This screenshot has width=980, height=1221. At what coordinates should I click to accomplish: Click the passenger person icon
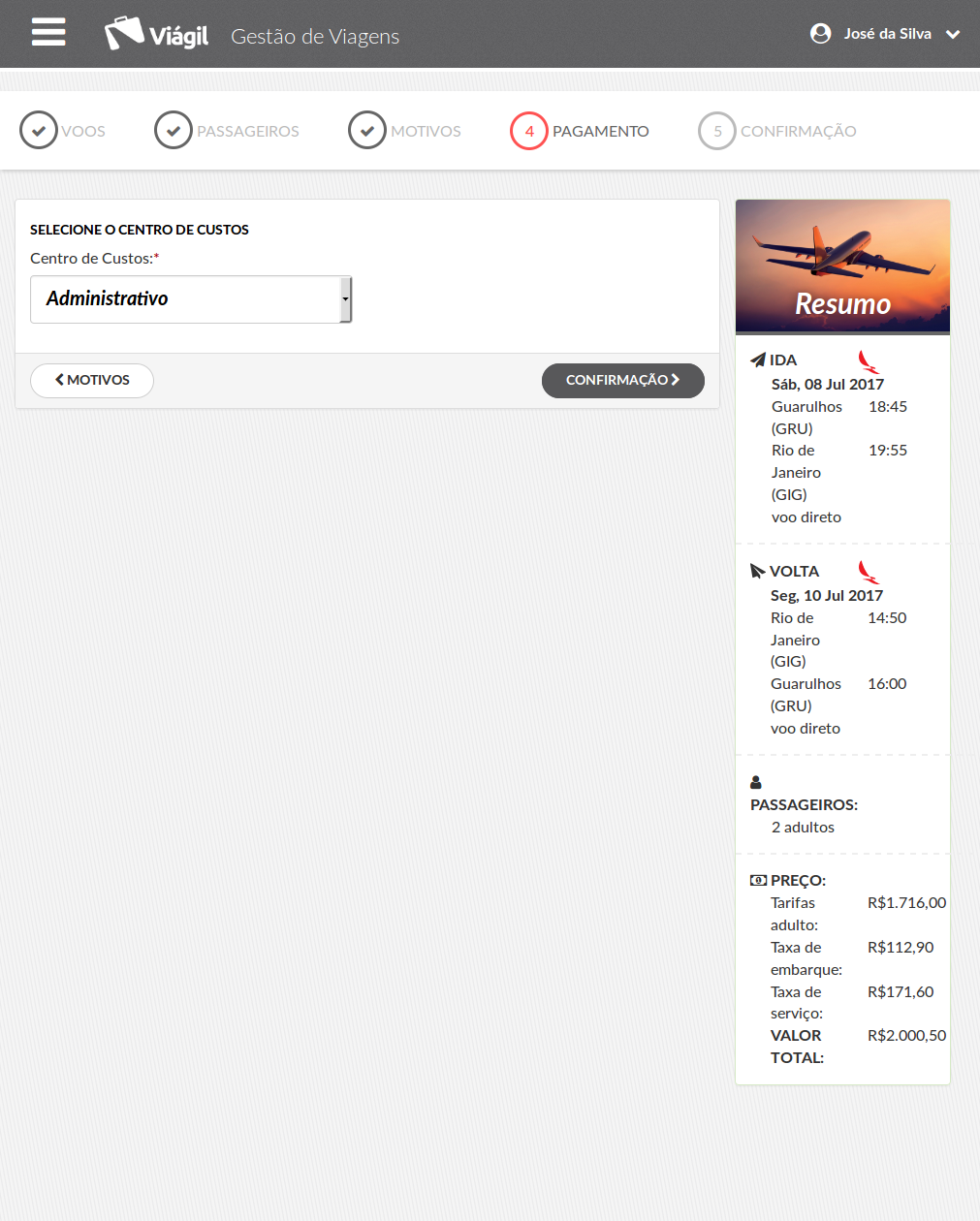756,782
